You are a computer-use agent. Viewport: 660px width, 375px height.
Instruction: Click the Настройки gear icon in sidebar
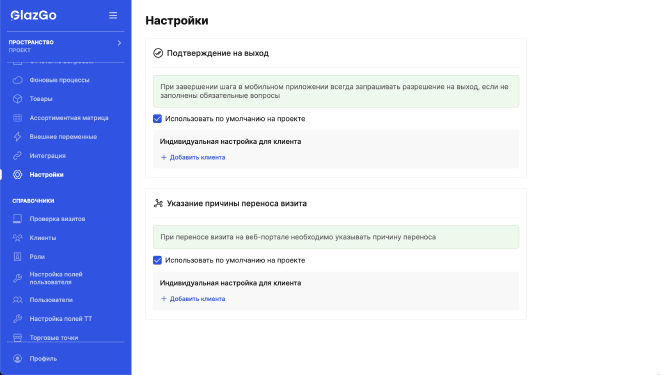pyautogui.click(x=17, y=175)
